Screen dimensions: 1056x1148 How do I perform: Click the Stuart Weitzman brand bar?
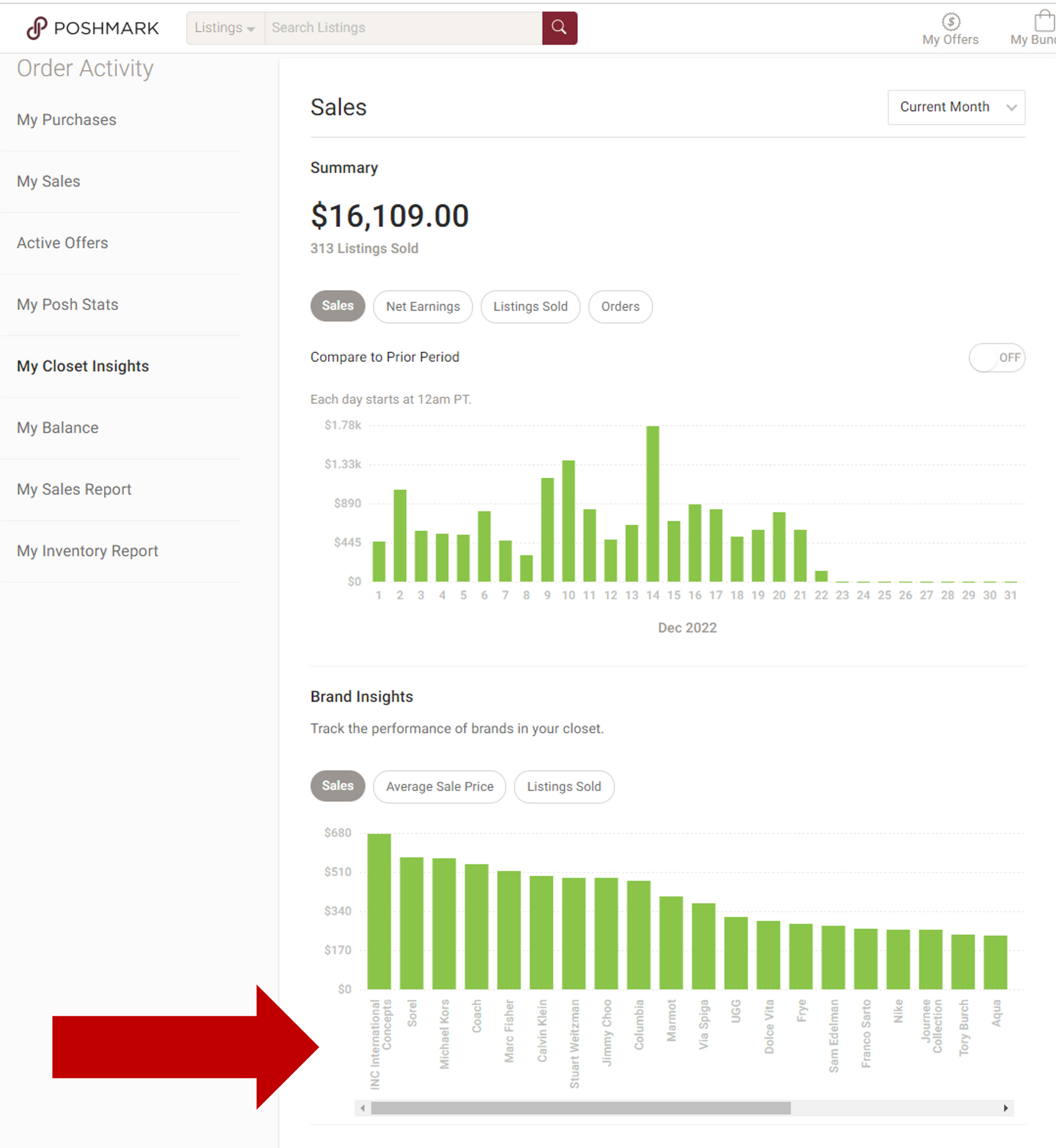[574, 934]
